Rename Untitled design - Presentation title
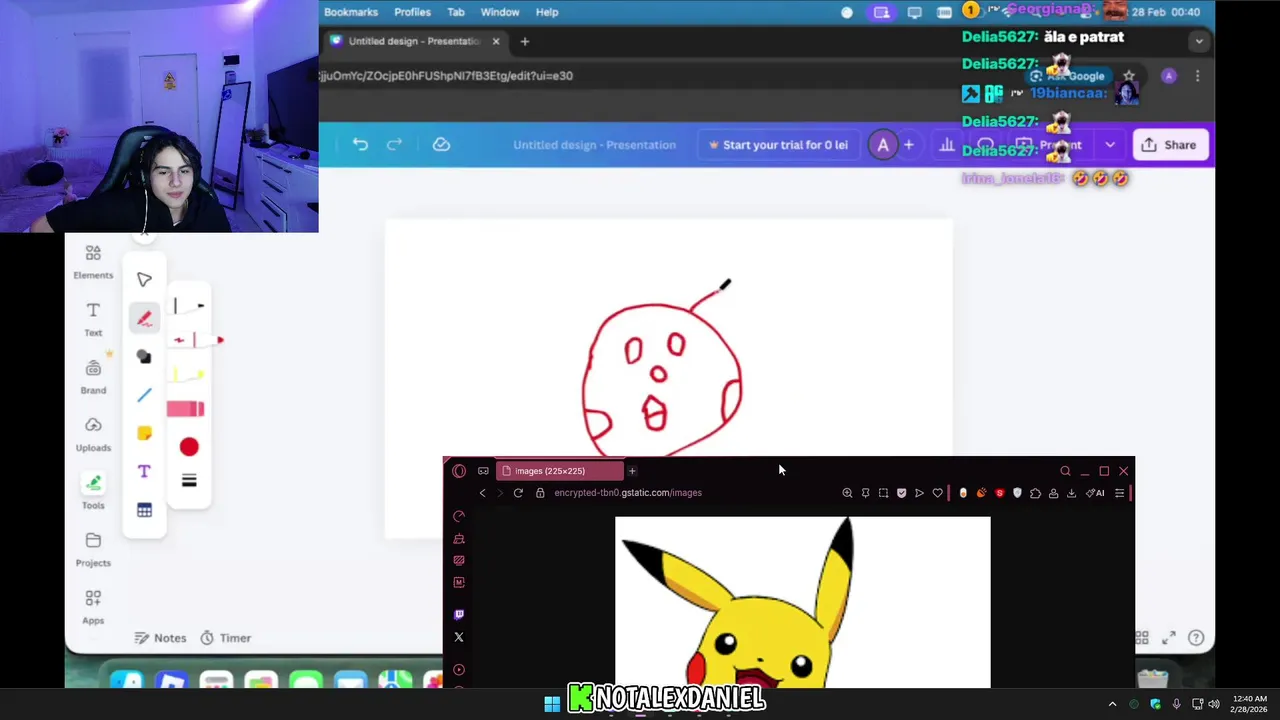 [594, 145]
